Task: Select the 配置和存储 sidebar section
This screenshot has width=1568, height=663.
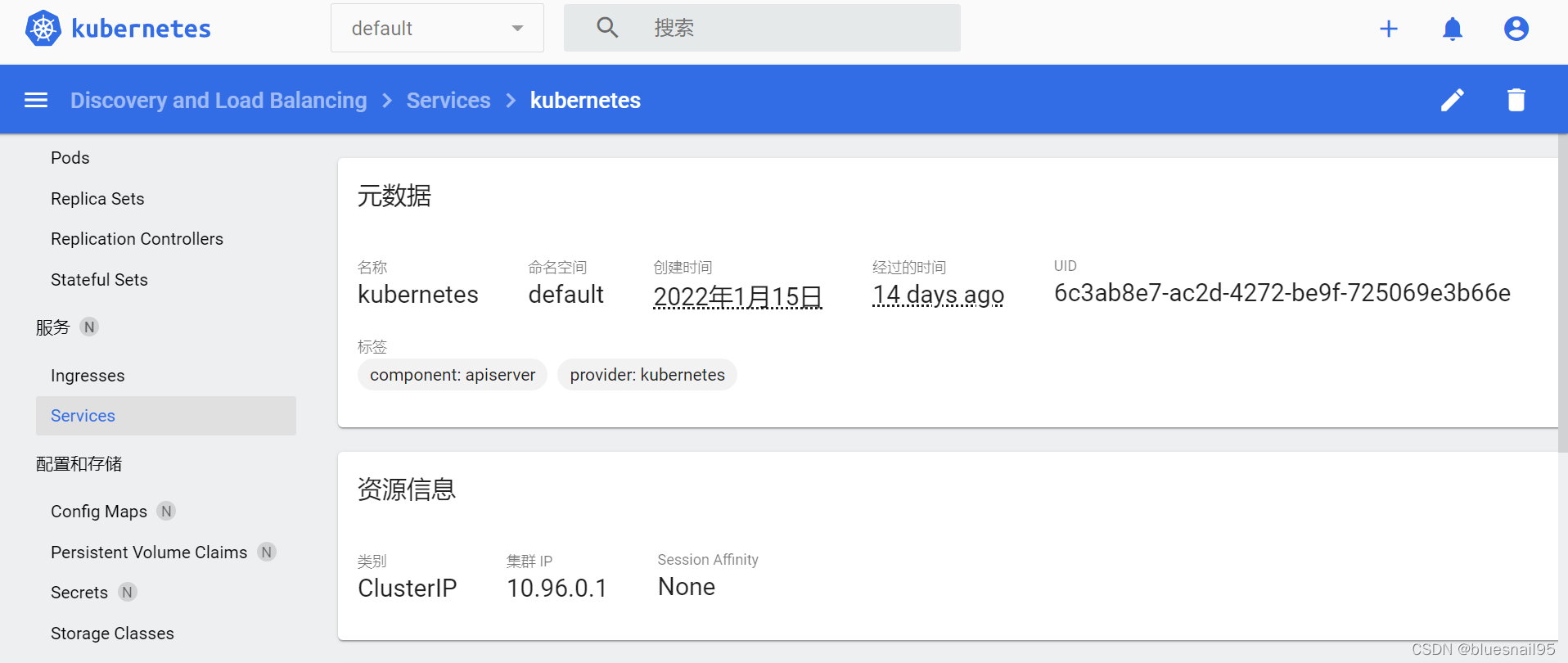Action: tap(79, 464)
